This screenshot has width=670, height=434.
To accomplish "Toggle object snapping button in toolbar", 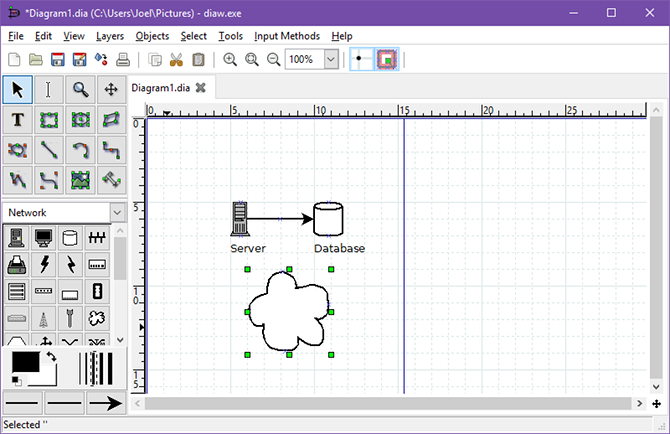I will (x=386, y=60).
